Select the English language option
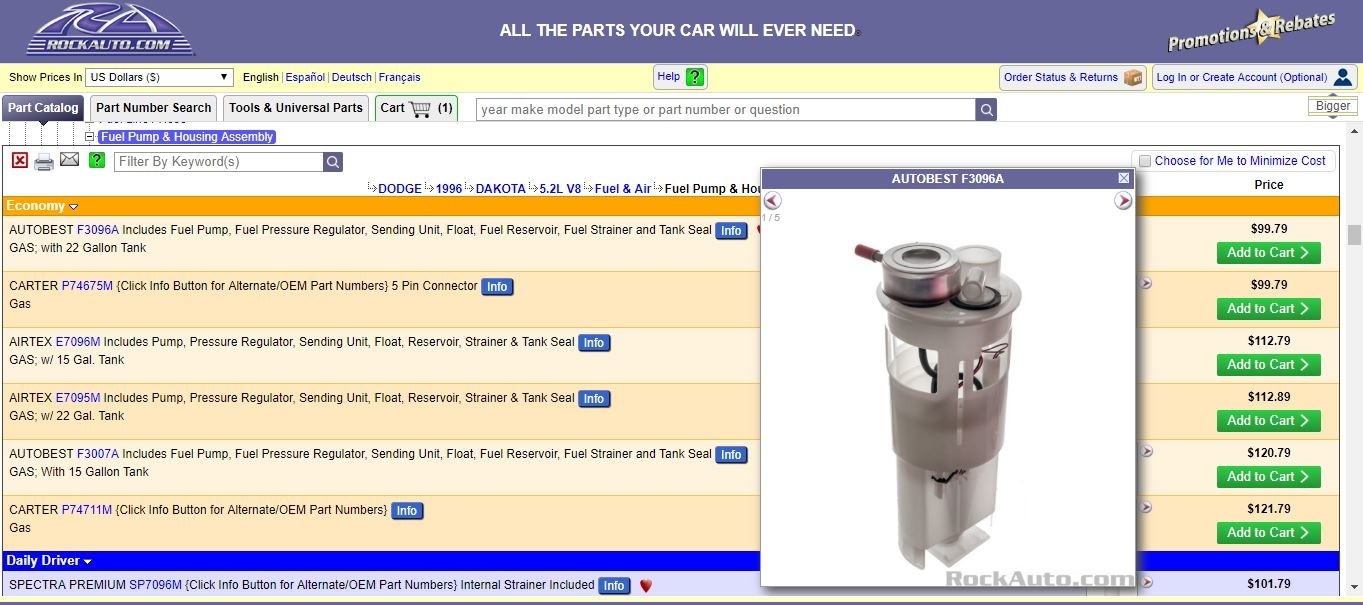Screen dimensions: 1363x605 pos(261,77)
